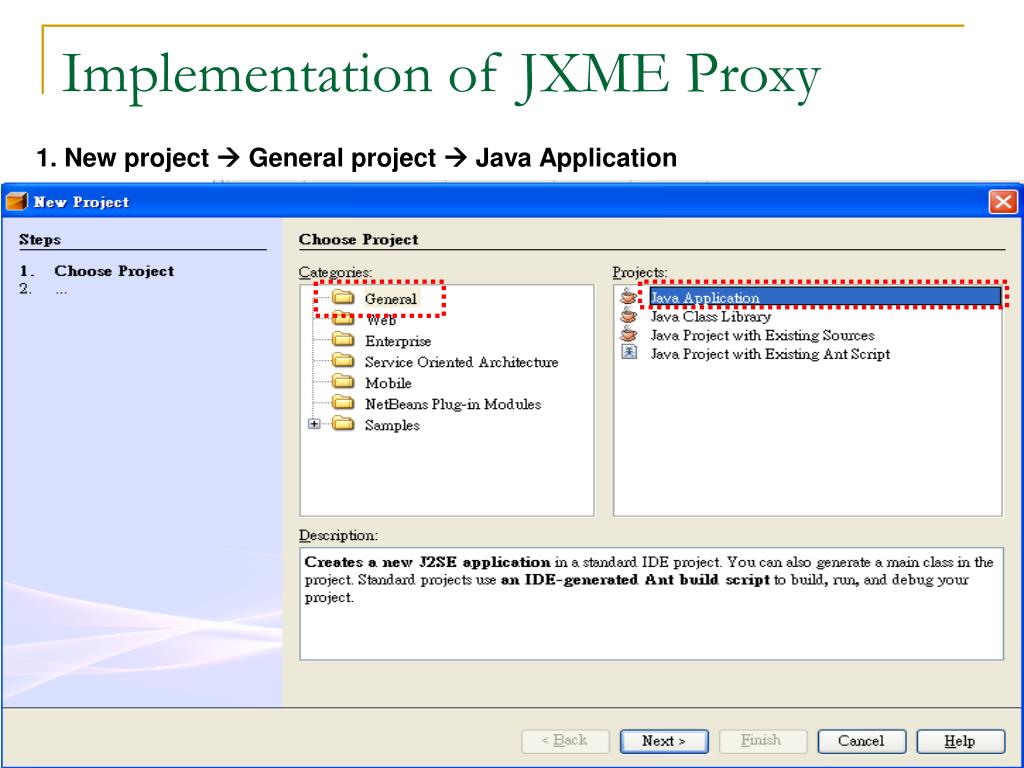
Task: Click the Java Application coffee cup icon
Action: (x=628, y=296)
